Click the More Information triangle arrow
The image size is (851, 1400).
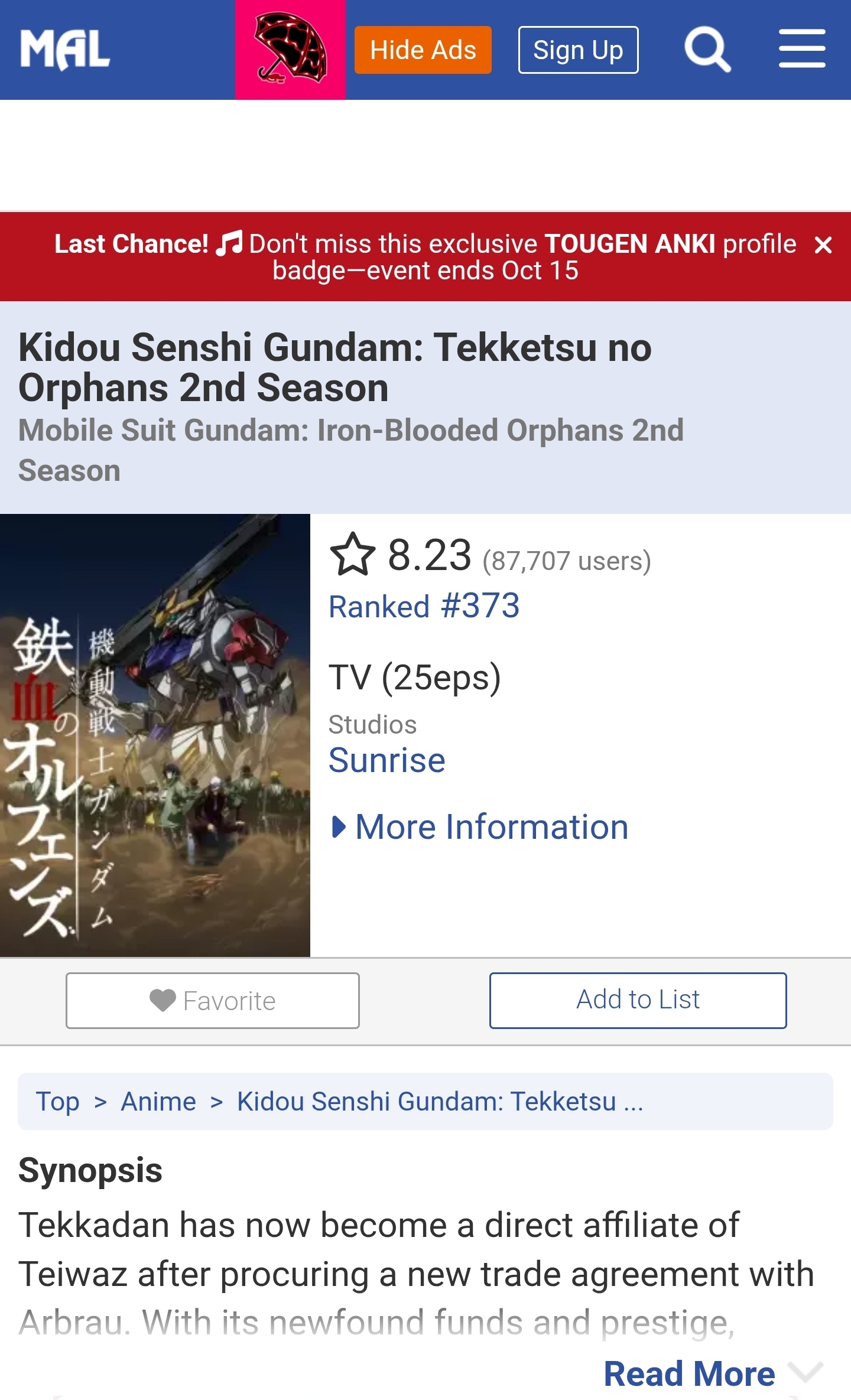pyautogui.click(x=339, y=827)
